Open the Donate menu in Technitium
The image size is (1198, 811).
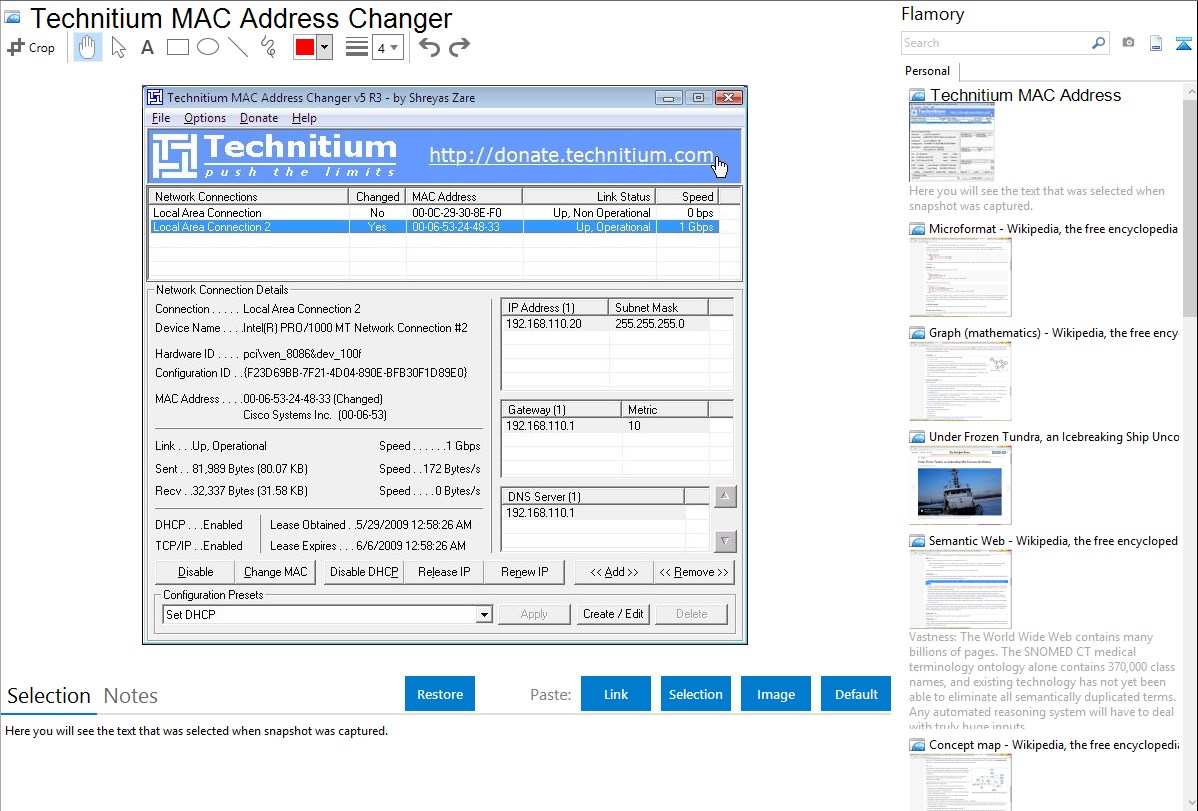[x=259, y=118]
